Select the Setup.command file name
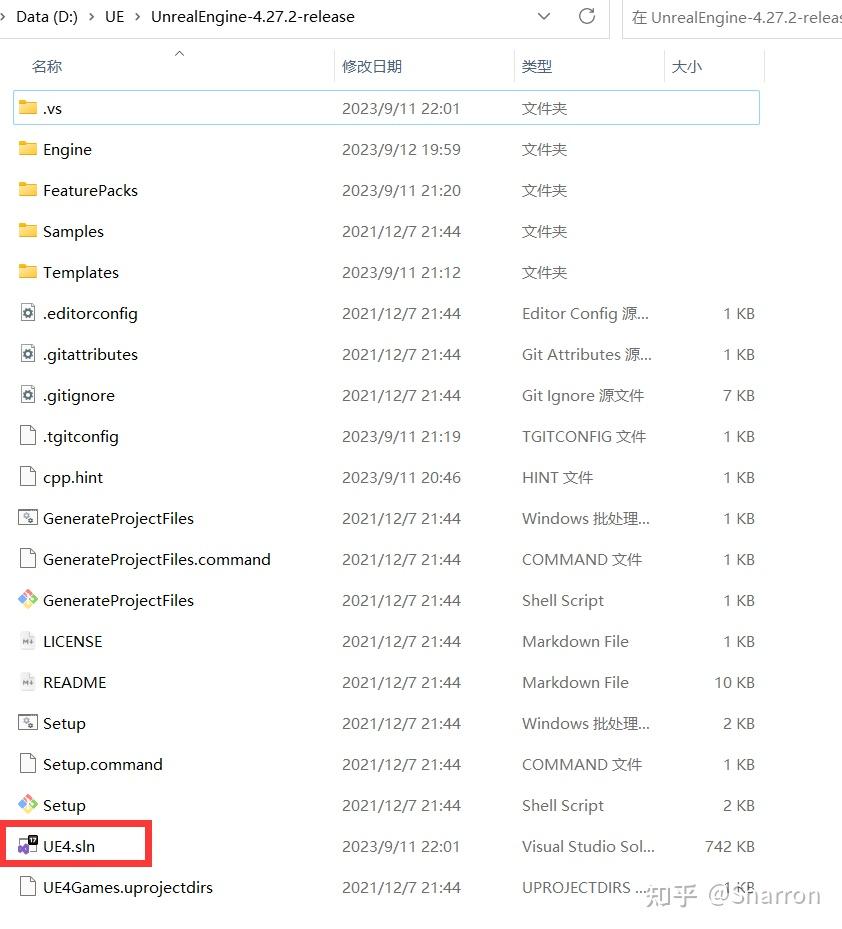Image resolution: width=842 pixels, height=929 pixels. (x=103, y=764)
